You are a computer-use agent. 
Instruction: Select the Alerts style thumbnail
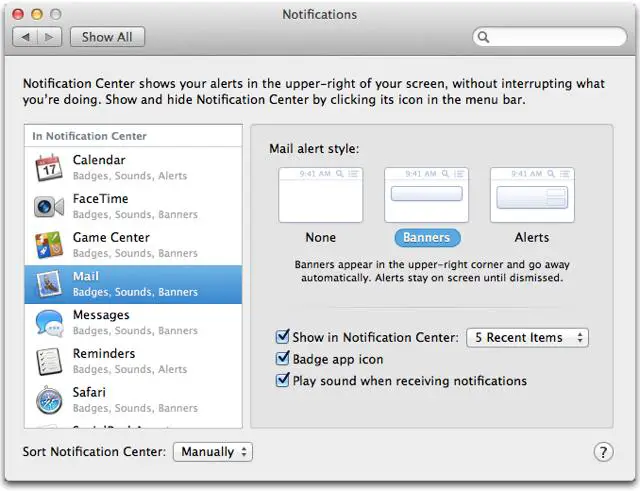point(532,195)
